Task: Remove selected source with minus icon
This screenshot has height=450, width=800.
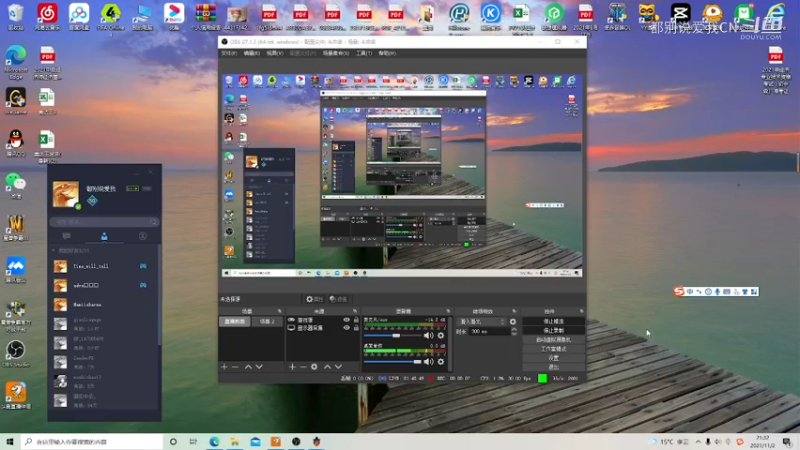Action: pos(303,367)
